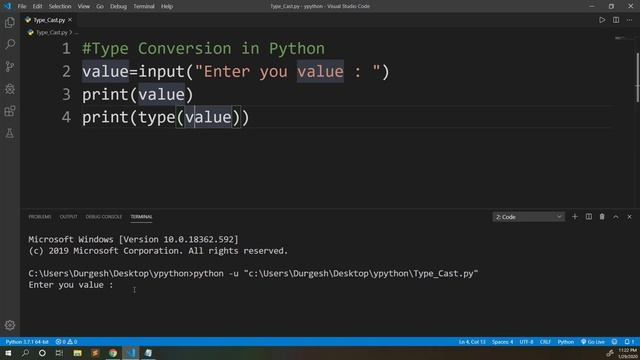640x360 pixels.
Task: Split the editor to the right
Action: pos(616,20)
